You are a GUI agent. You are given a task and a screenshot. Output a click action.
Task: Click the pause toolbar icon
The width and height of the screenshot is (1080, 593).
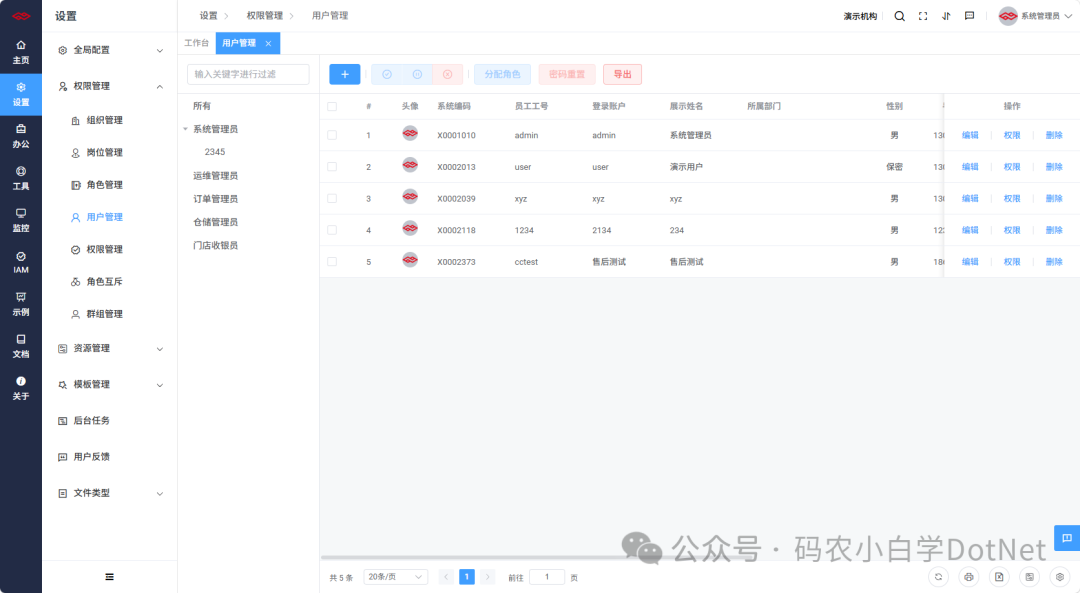click(417, 74)
